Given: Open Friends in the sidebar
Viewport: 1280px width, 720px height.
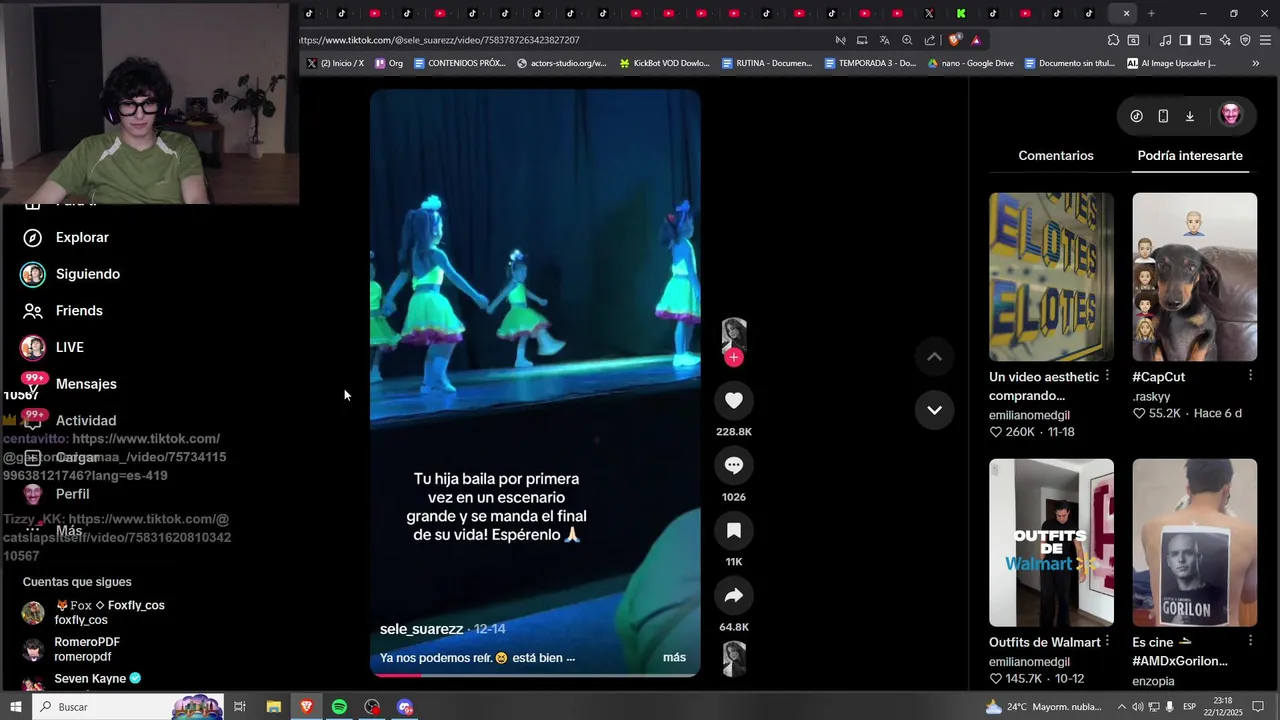Looking at the screenshot, I should 62,311.
